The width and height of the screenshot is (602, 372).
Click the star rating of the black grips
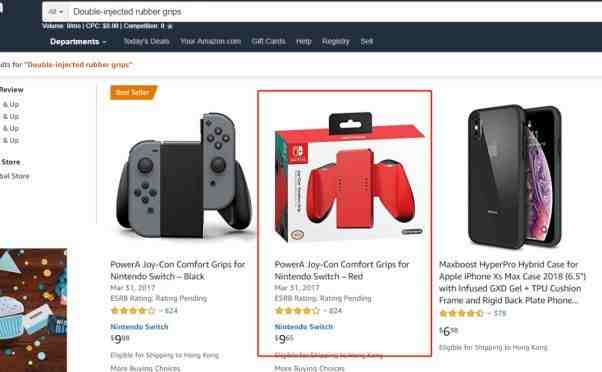point(133,311)
